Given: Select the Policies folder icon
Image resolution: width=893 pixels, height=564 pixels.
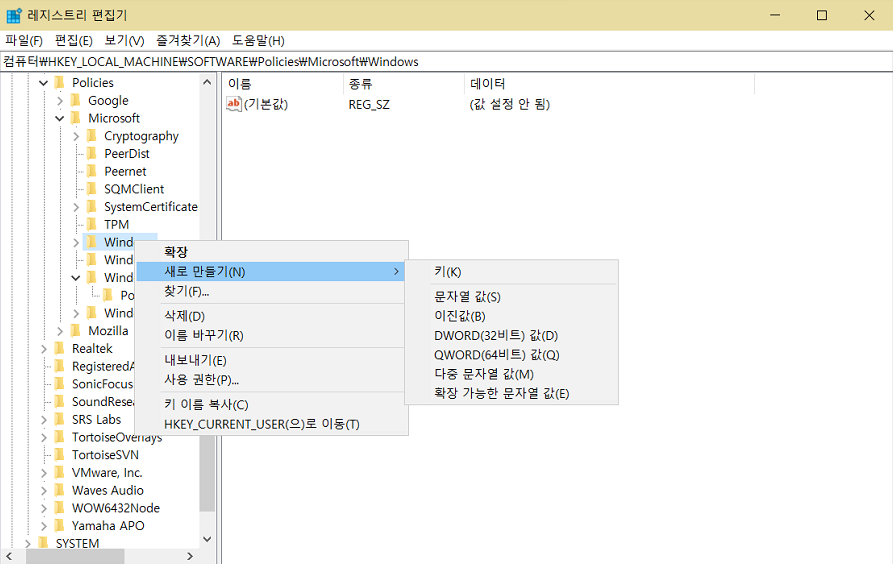Looking at the screenshot, I should pos(60,83).
